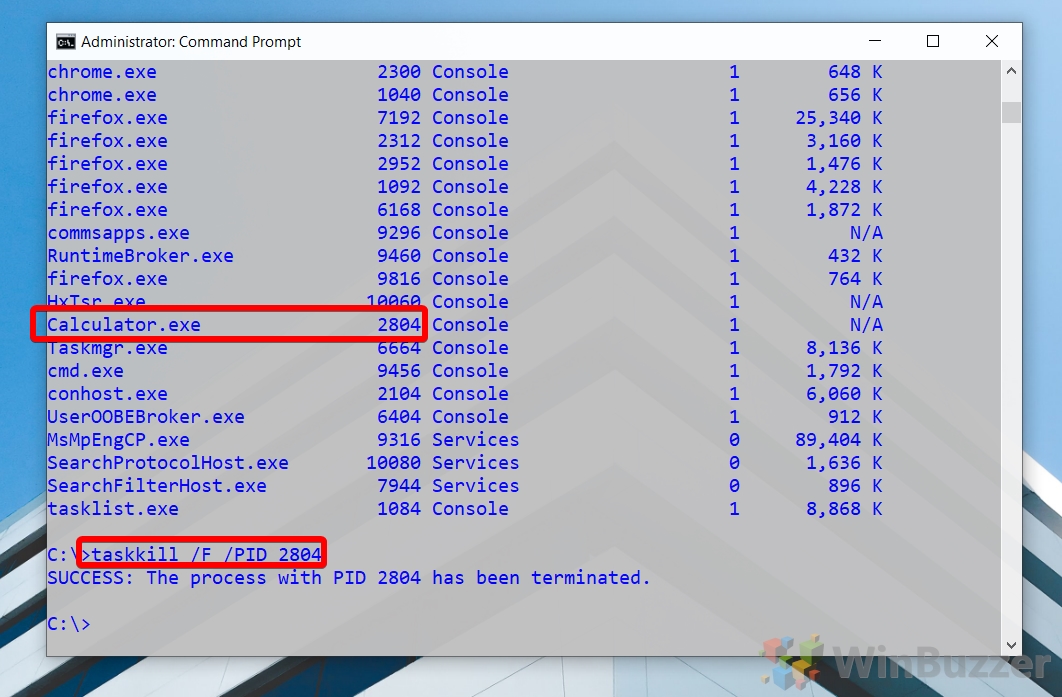Click the Command Prompt icon in title bar
Screen dimensions: 1062x697
click(66, 42)
